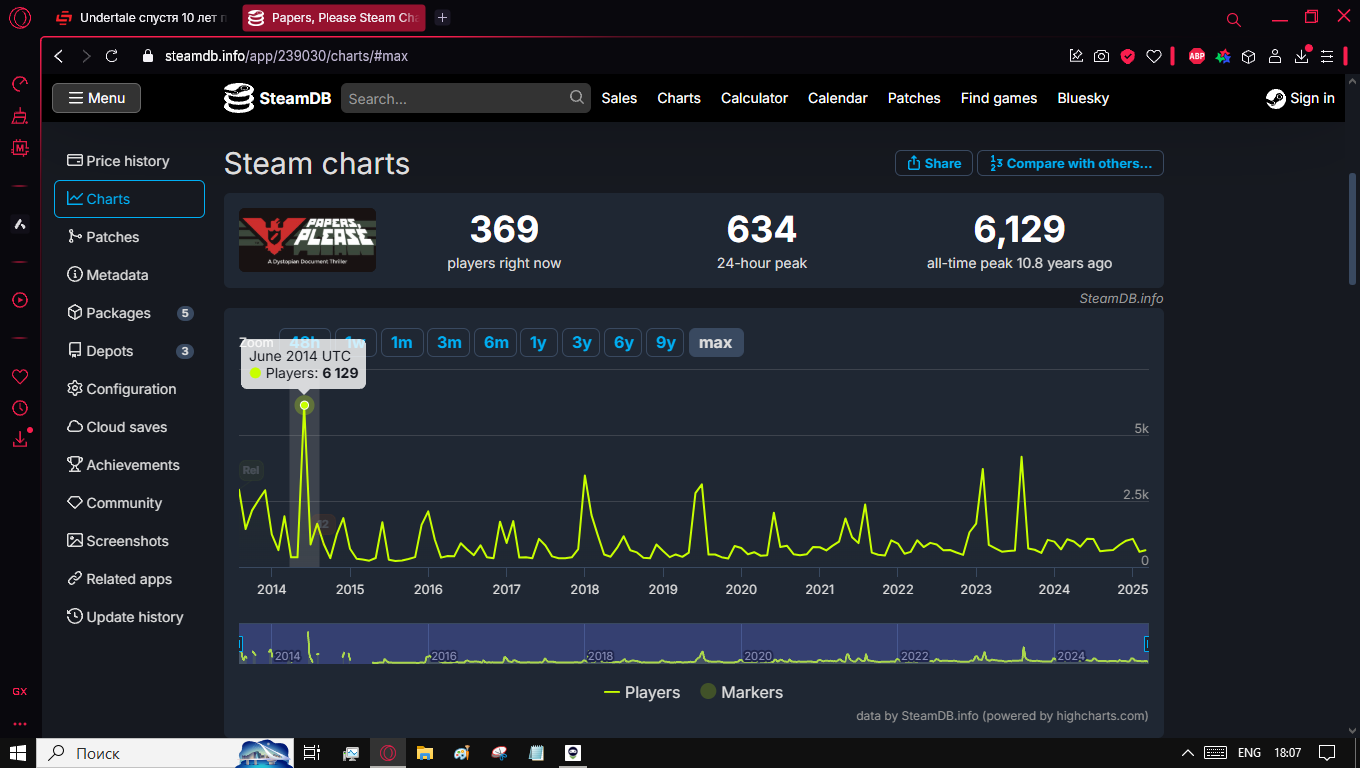1360x768 pixels.
Task: Set chart zoom to 3m
Action: coord(449,343)
